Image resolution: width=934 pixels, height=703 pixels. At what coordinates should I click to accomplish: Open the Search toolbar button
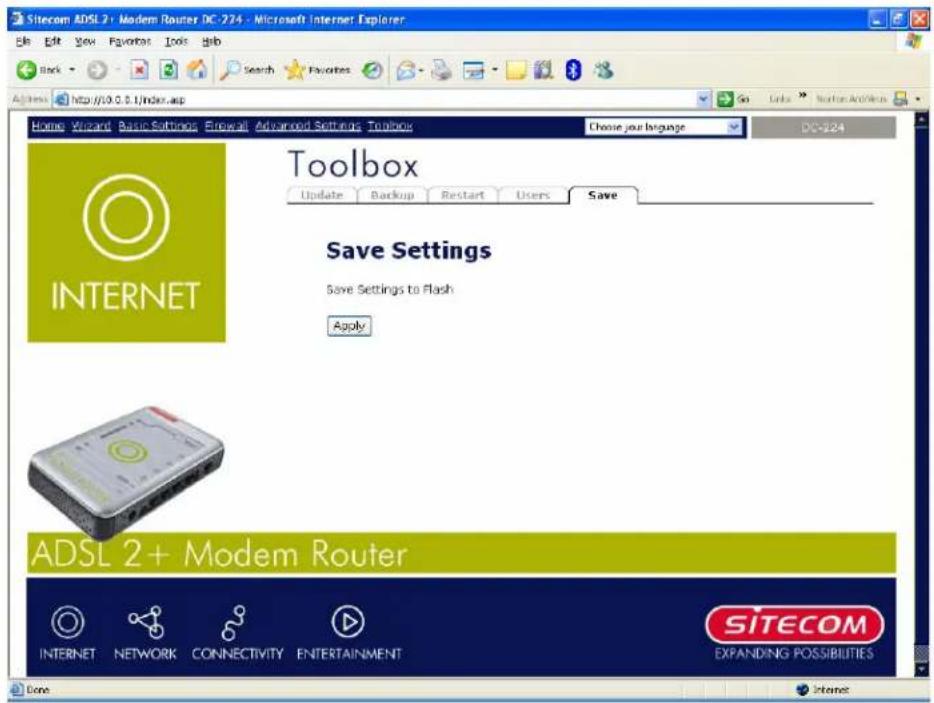click(247, 70)
